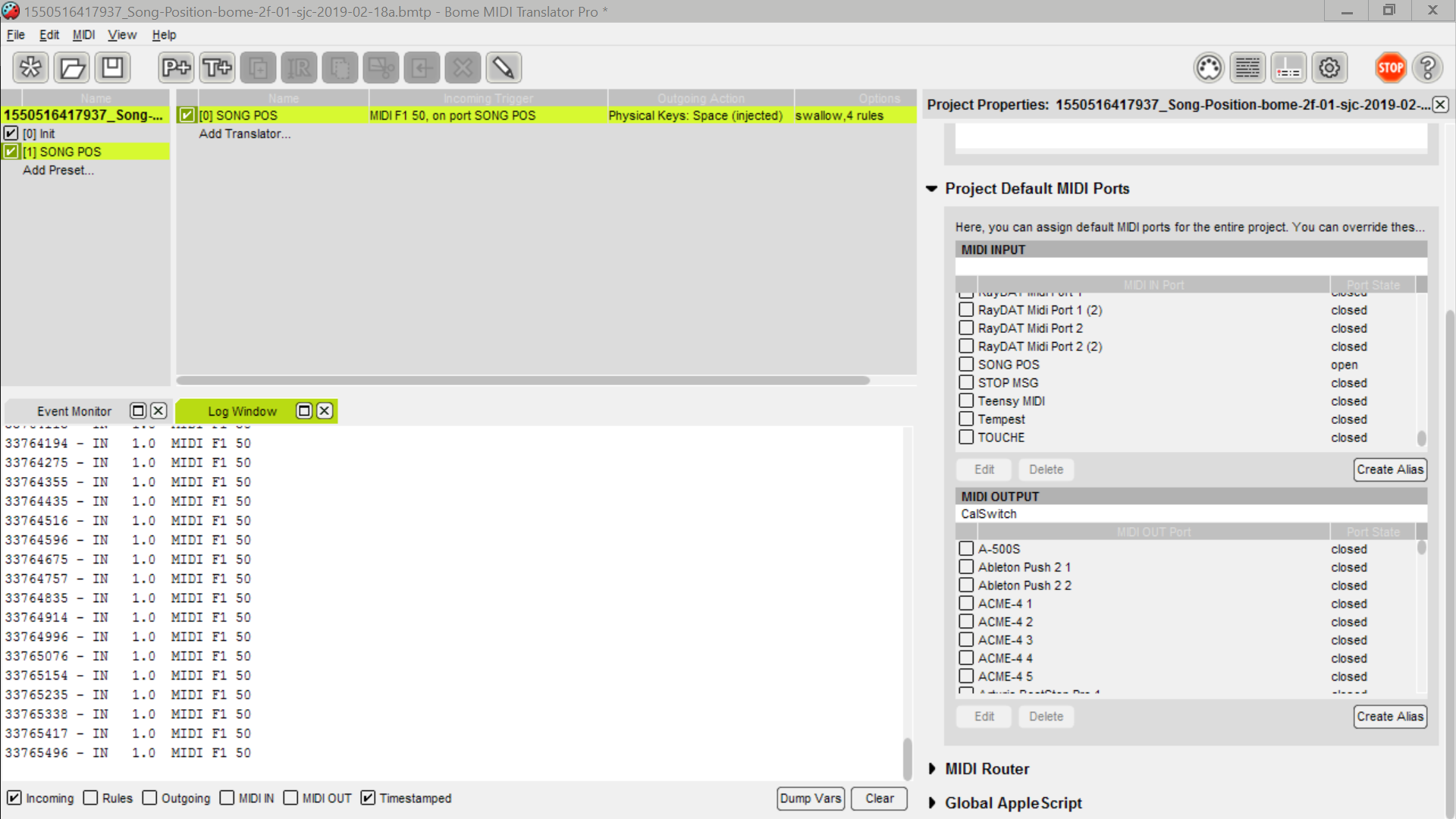
Task: Click the Add Preset P+ toolbar icon
Action: pyautogui.click(x=176, y=68)
